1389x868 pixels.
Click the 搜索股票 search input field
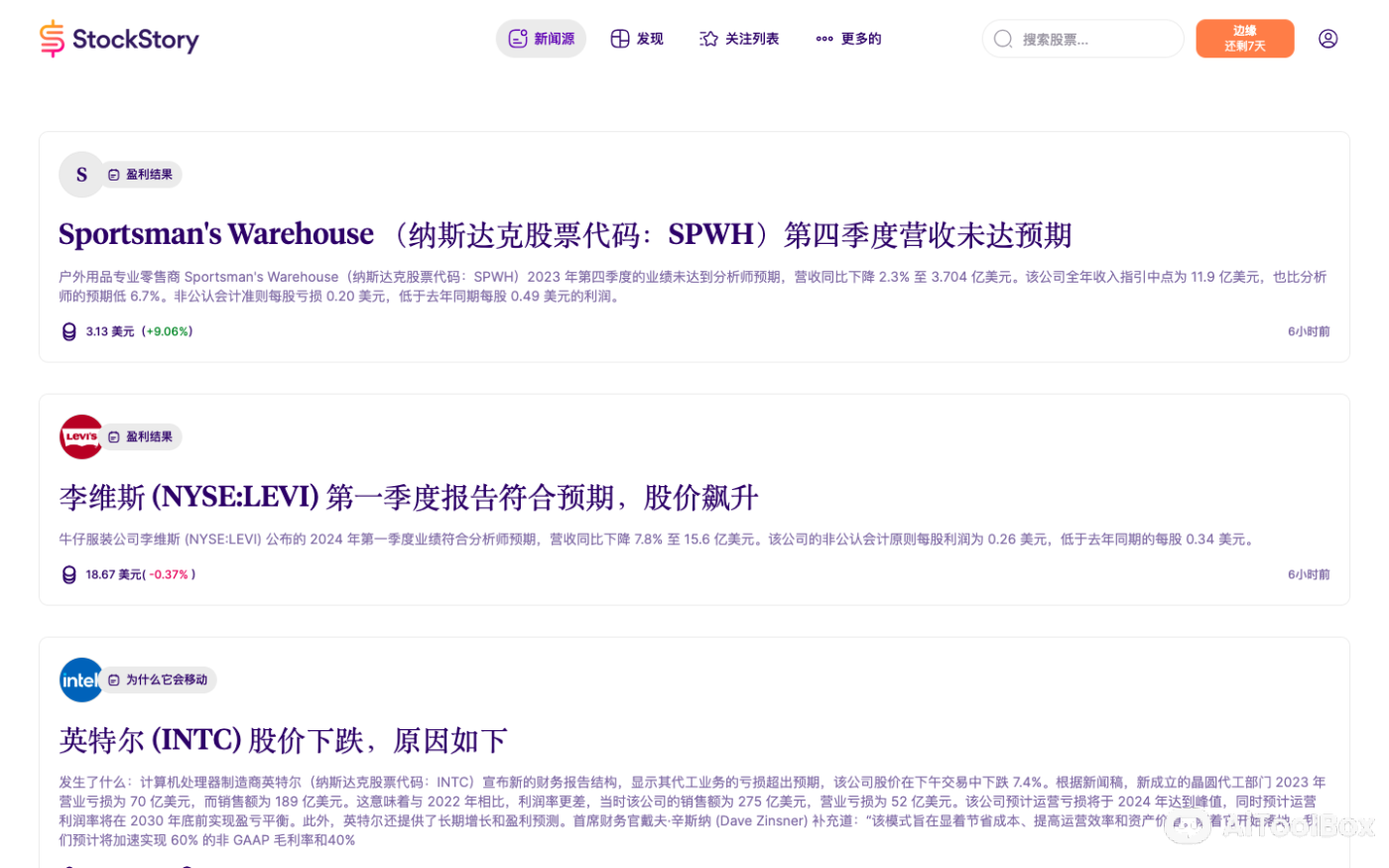[1081, 38]
